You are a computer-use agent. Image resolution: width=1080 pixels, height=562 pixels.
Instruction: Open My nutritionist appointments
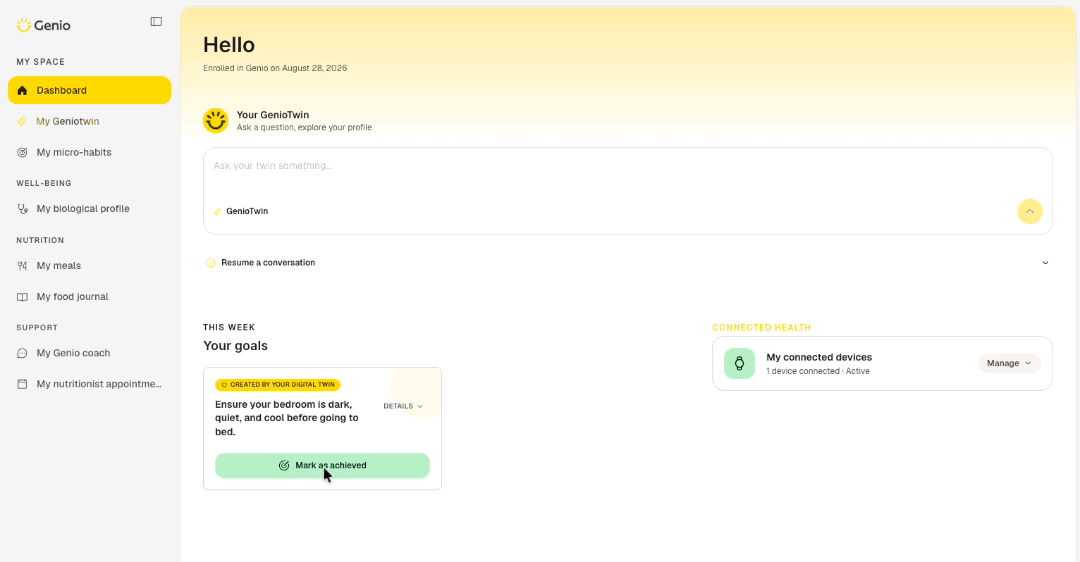coord(90,384)
